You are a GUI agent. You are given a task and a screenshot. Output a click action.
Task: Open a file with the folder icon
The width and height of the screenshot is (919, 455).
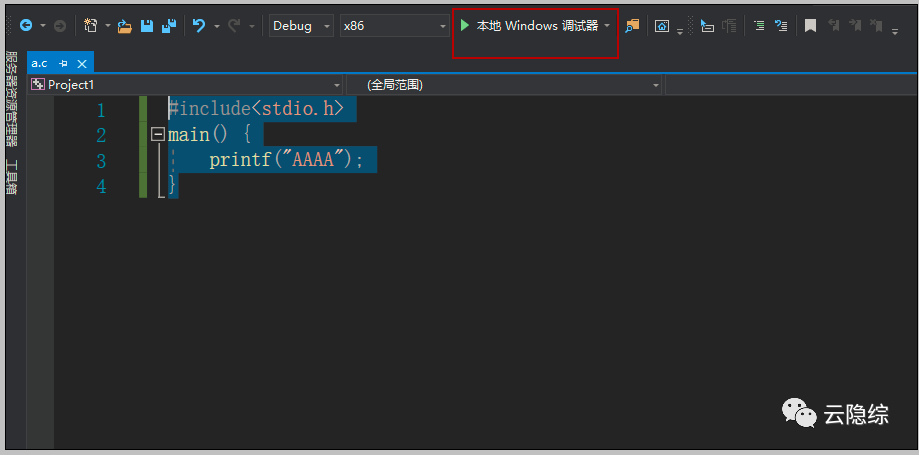pyautogui.click(x=125, y=26)
